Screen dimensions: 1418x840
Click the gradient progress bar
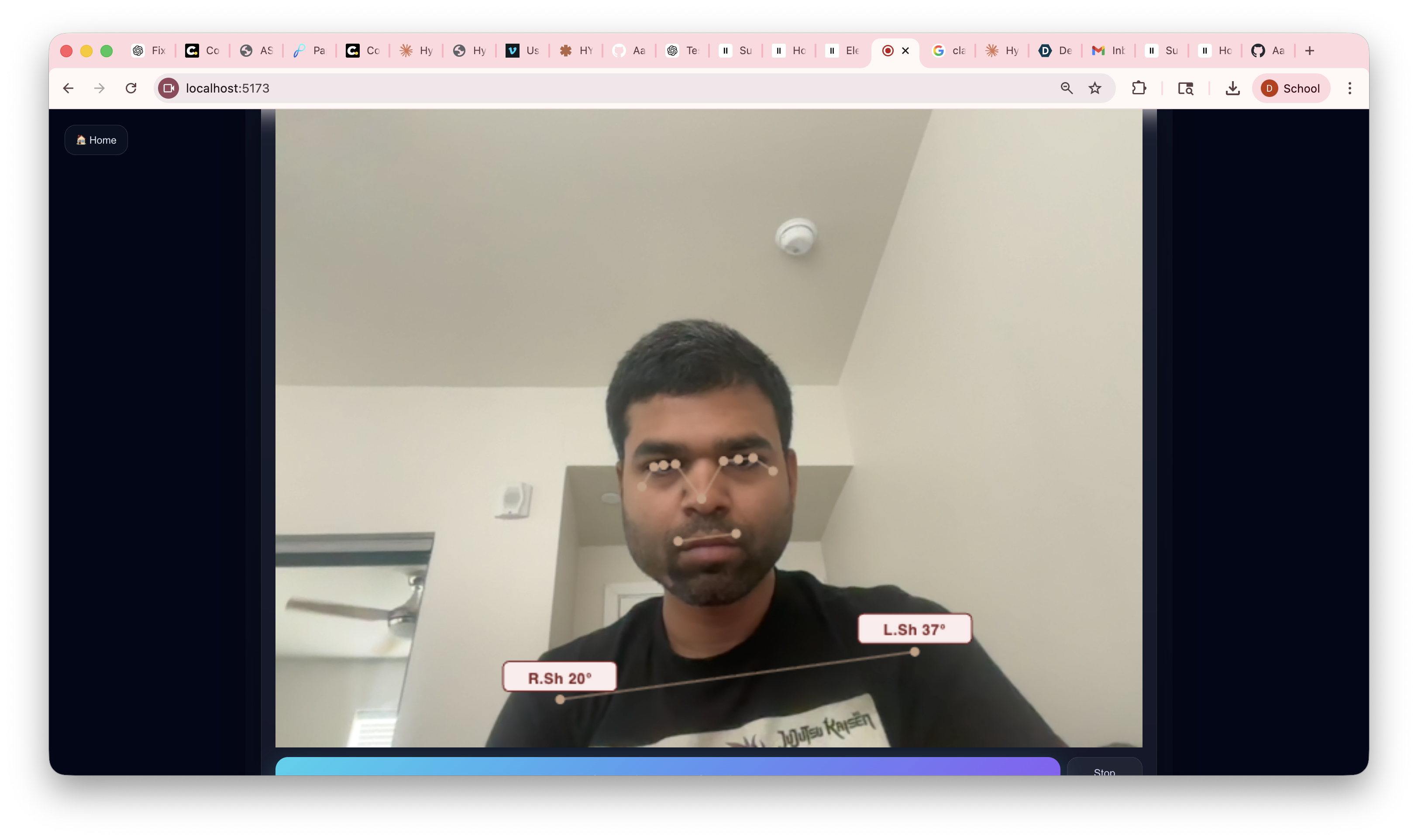point(667,766)
